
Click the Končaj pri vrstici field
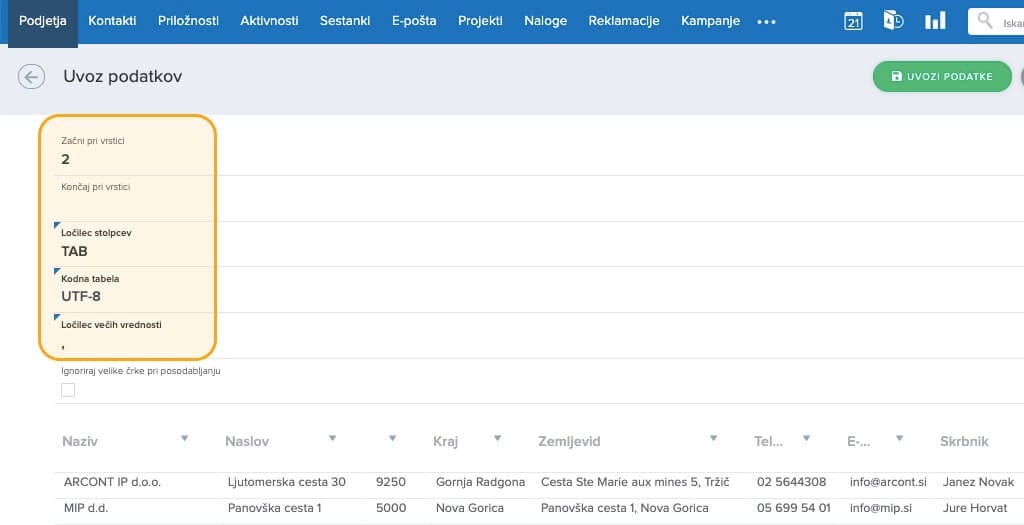539,199
